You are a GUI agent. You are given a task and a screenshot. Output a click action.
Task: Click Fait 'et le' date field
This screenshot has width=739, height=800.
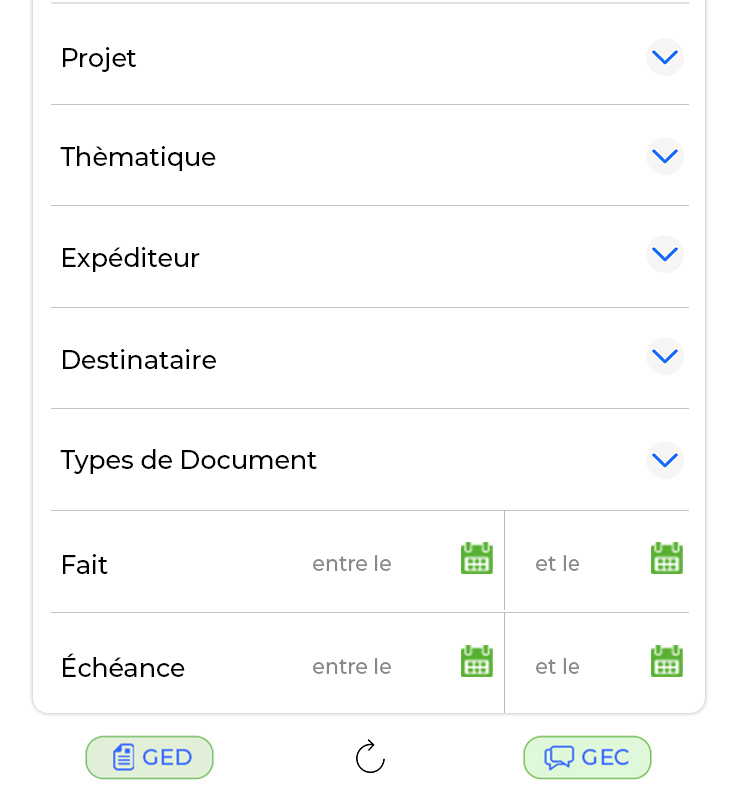pyautogui.click(x=557, y=564)
